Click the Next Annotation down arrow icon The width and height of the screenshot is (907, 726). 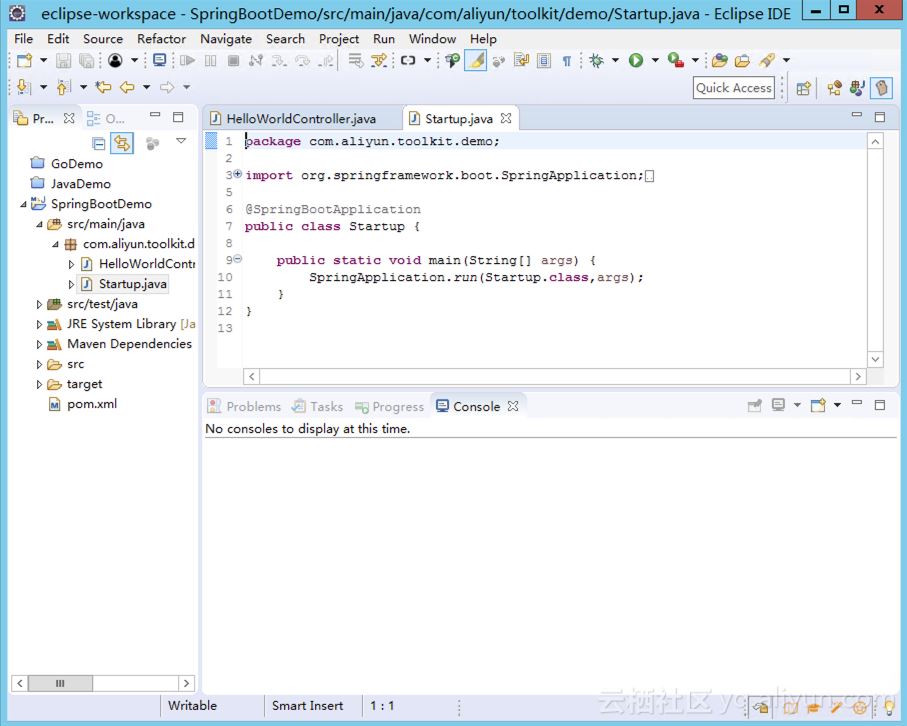pyautogui.click(x=23, y=87)
